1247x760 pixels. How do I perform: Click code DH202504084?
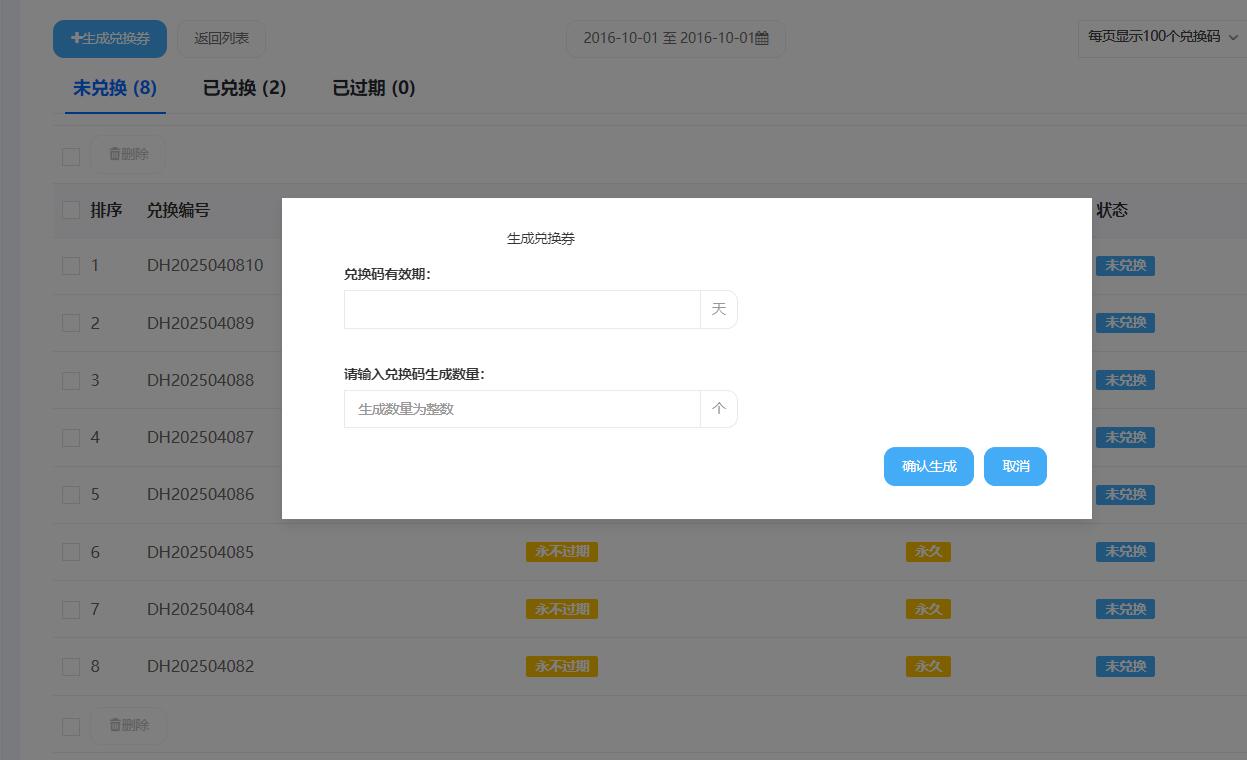click(200, 608)
